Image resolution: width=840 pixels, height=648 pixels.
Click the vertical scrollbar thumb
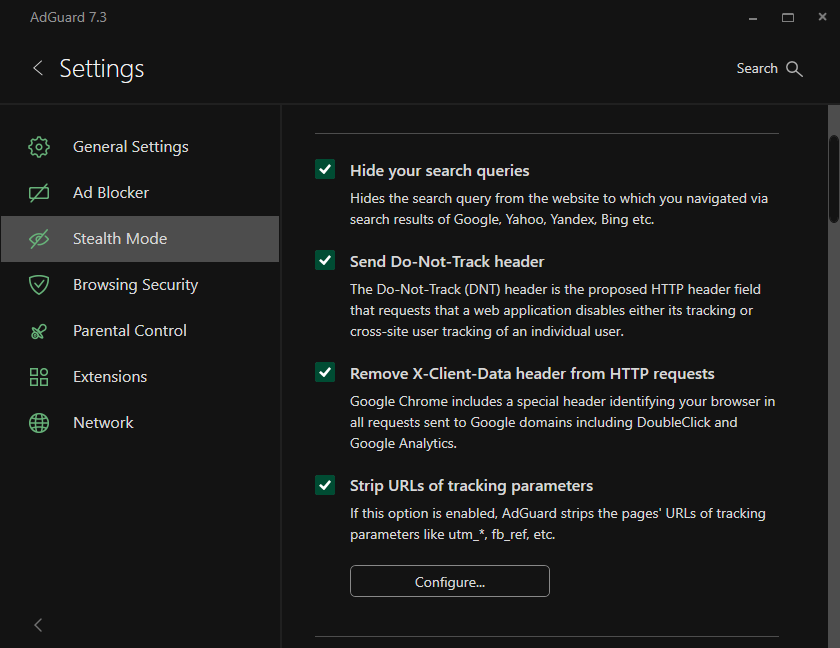(x=834, y=178)
